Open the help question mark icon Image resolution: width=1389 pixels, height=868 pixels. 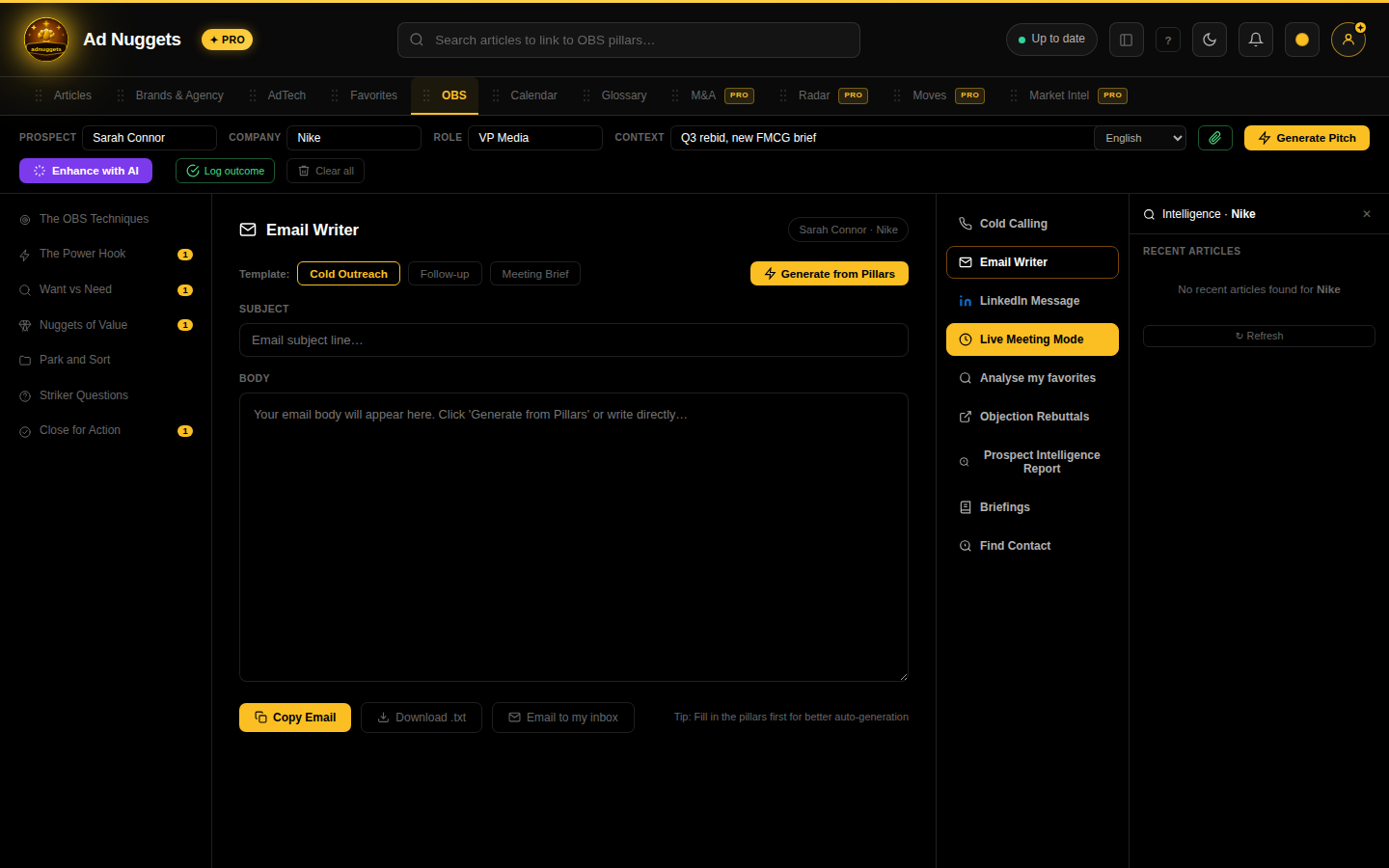click(x=1168, y=40)
